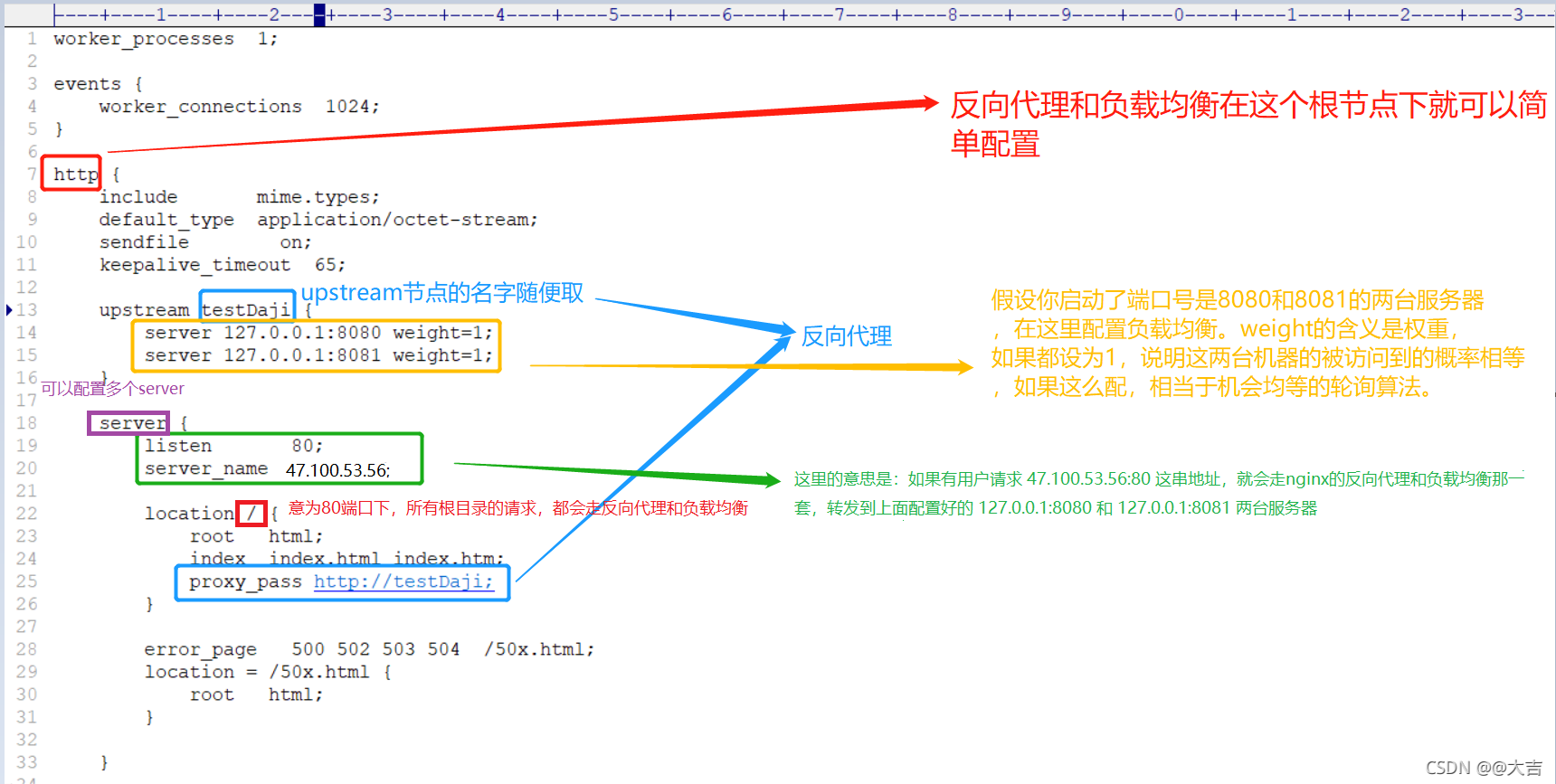1556x784 pixels.
Task: Click the value '65;' on line 11
Action: click(330, 265)
